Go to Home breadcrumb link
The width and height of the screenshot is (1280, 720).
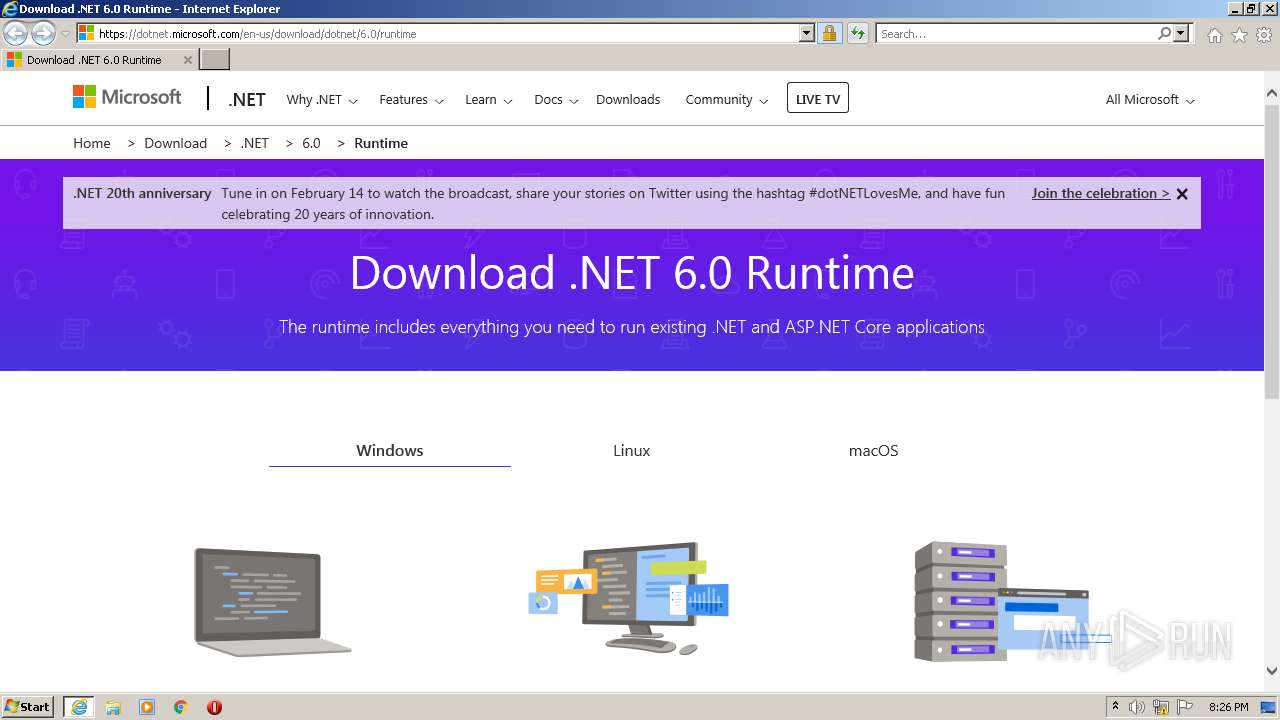[92, 143]
